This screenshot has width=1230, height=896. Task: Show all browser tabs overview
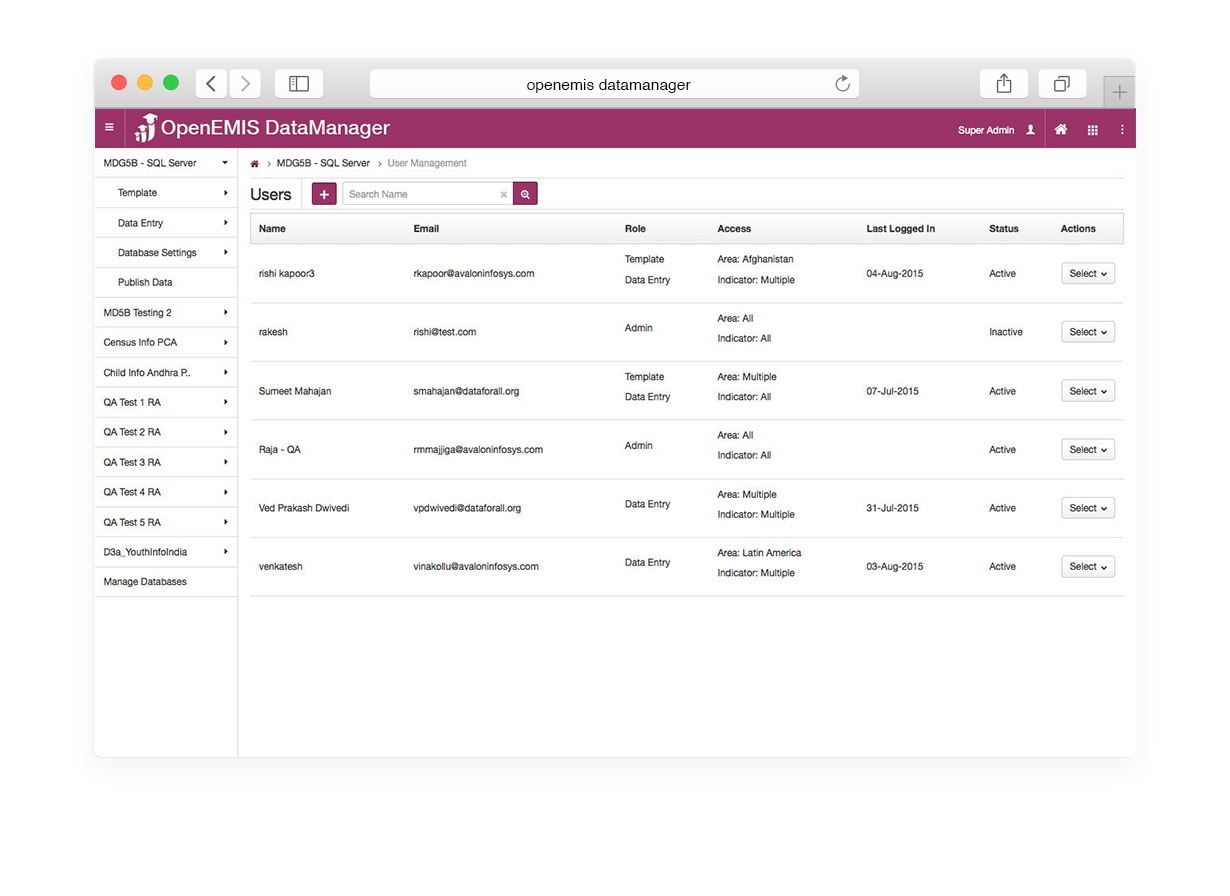[x=1062, y=84]
